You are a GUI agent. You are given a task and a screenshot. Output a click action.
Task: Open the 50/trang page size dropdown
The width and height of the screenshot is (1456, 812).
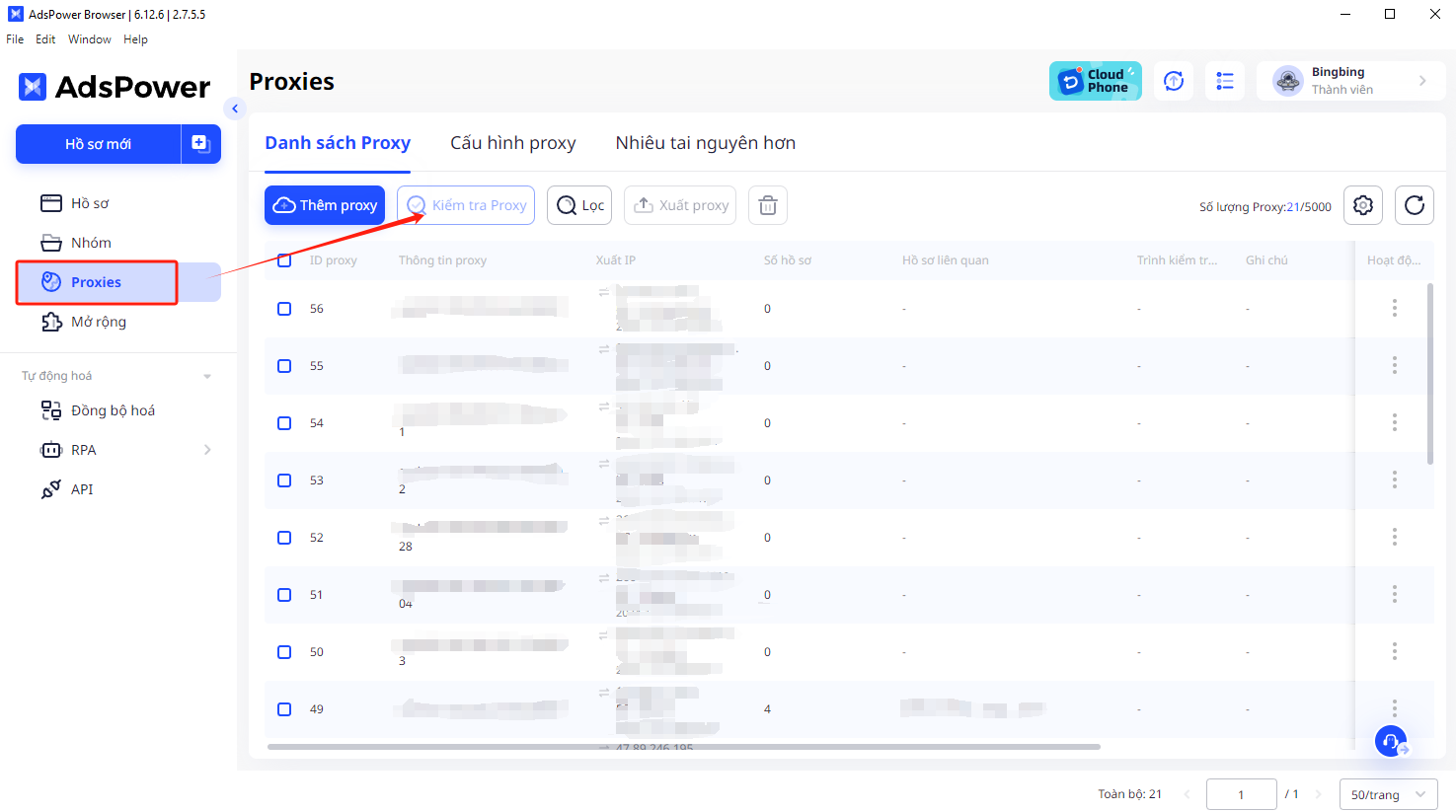[1388, 794]
